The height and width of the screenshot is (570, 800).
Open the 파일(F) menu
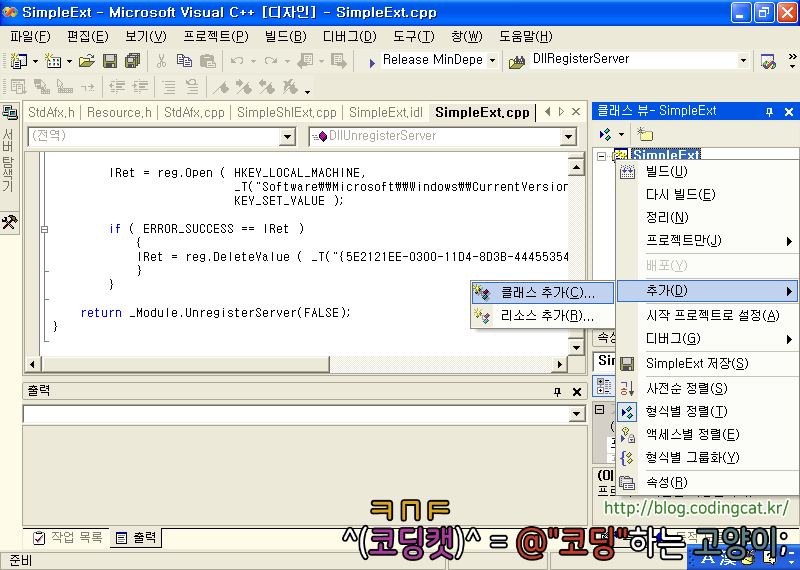30,37
